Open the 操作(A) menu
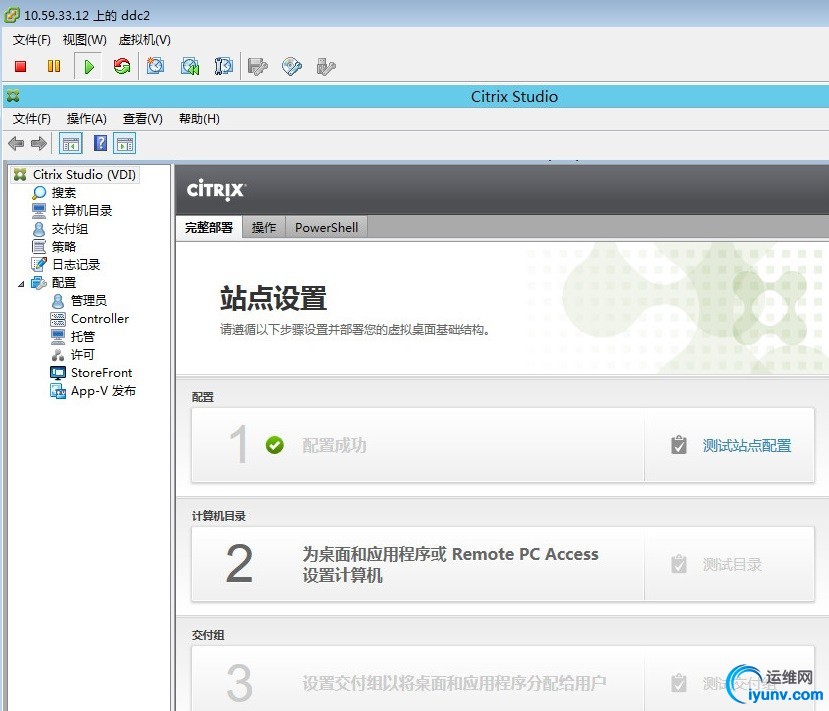The image size is (829, 711). pos(87,119)
